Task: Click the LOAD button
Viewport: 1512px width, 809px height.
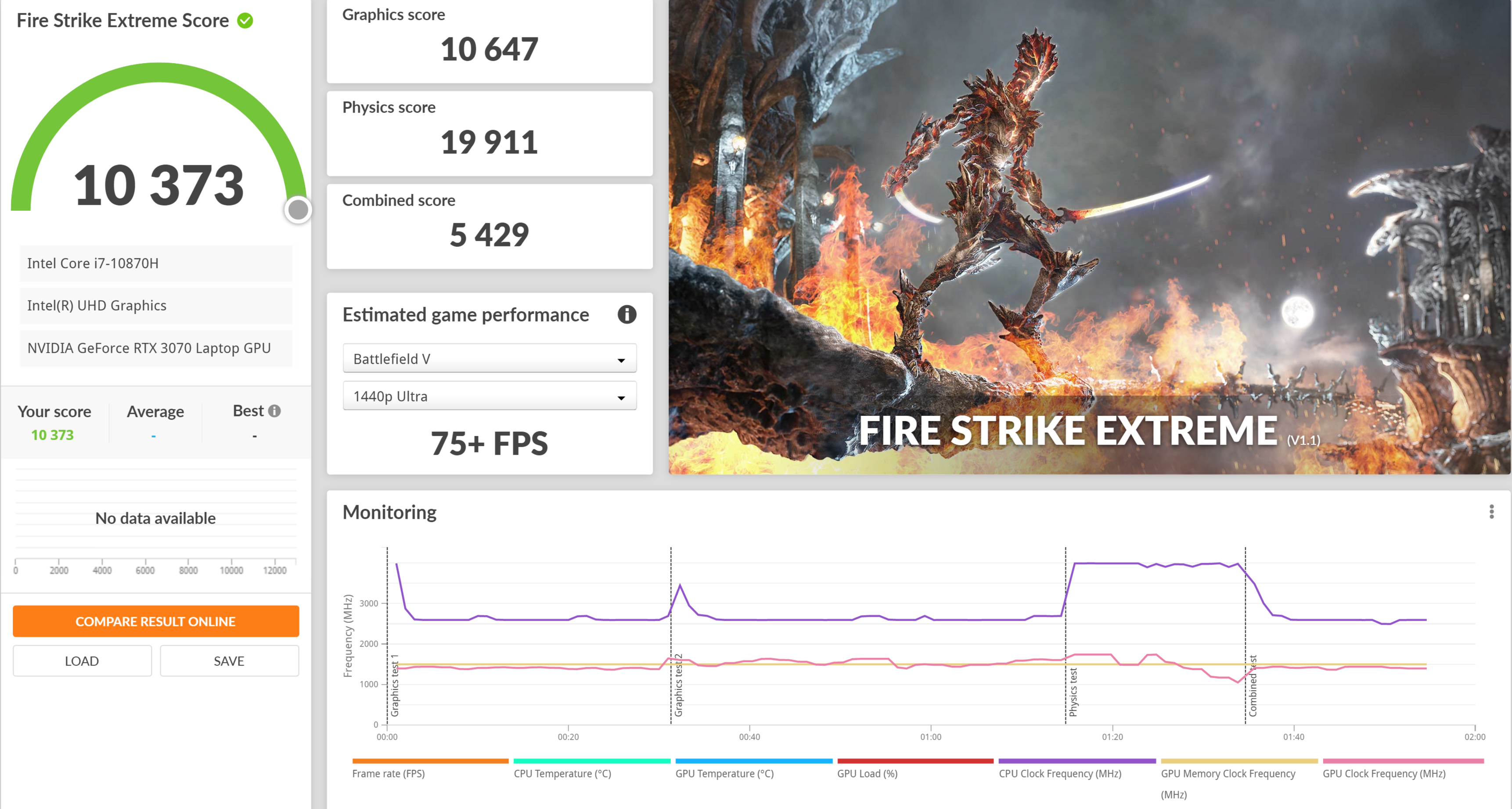Action: click(x=82, y=661)
